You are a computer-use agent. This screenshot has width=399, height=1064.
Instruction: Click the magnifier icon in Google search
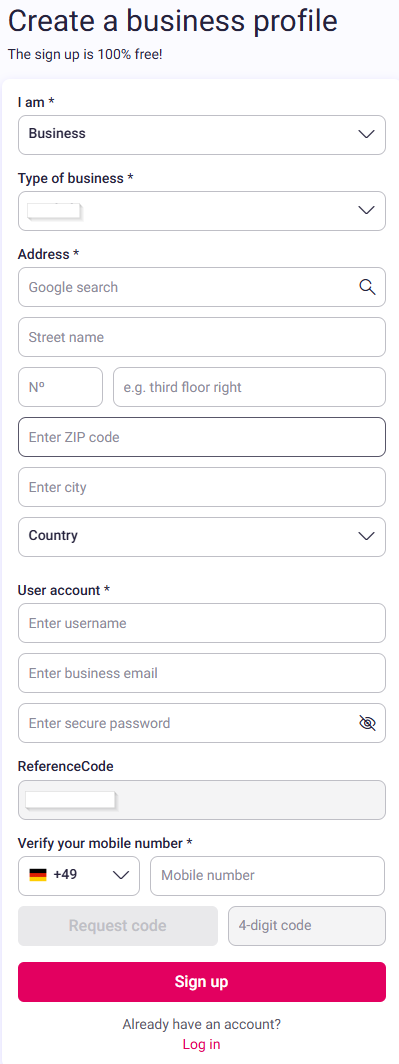point(367,287)
